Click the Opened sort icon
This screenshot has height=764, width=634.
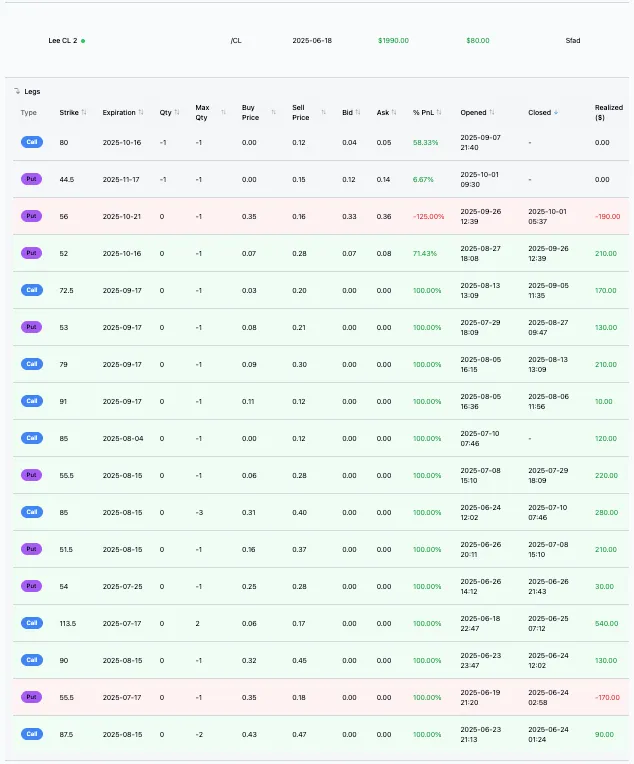point(492,113)
